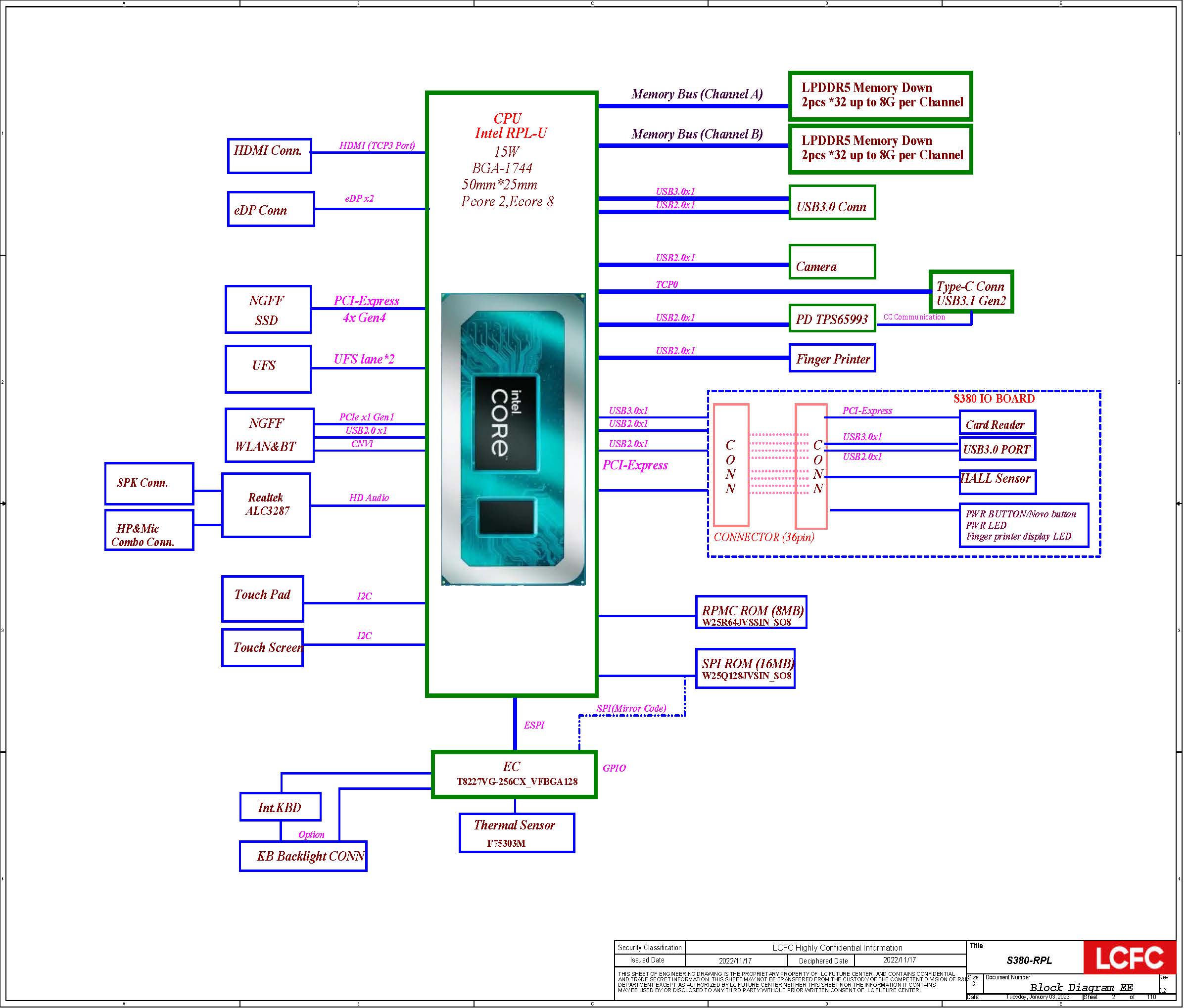Select the NGFF WLAN&BT block
1188x1008 pixels.
coord(269,435)
